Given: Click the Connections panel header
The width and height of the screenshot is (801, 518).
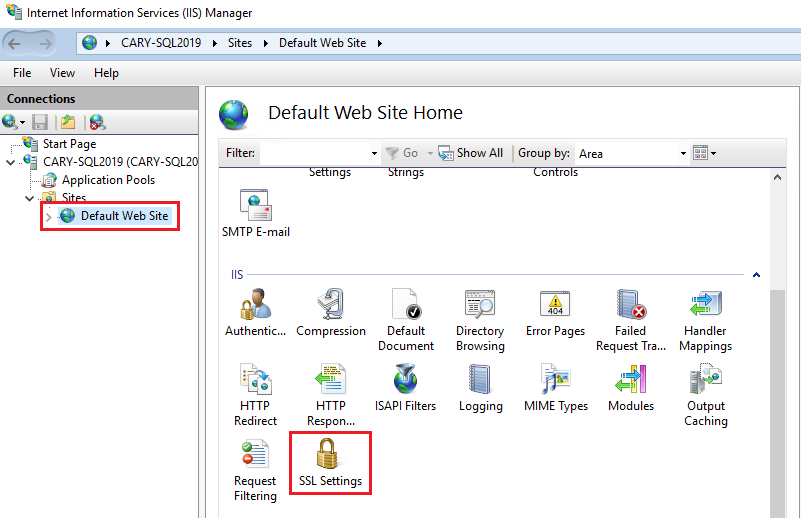Looking at the screenshot, I should [99, 99].
